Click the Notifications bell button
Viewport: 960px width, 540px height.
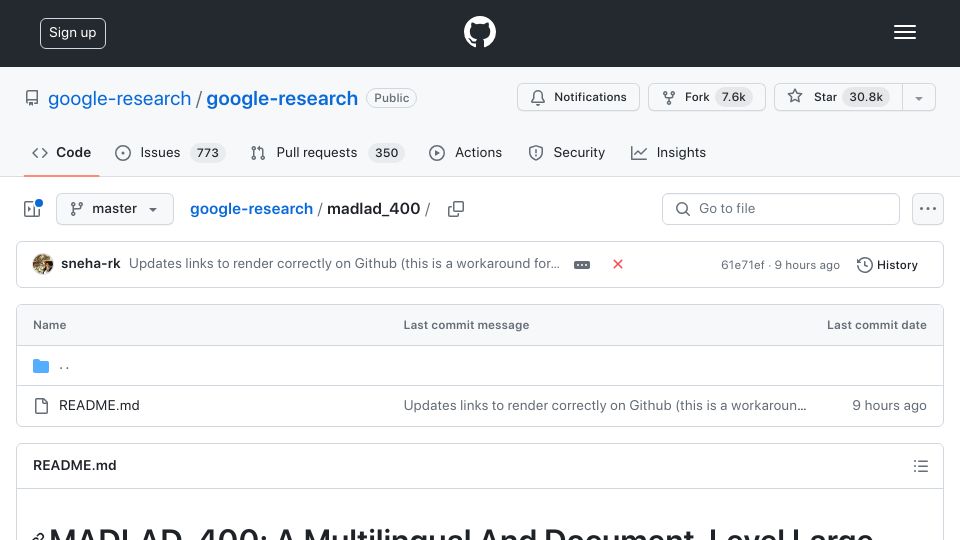pyautogui.click(x=578, y=97)
